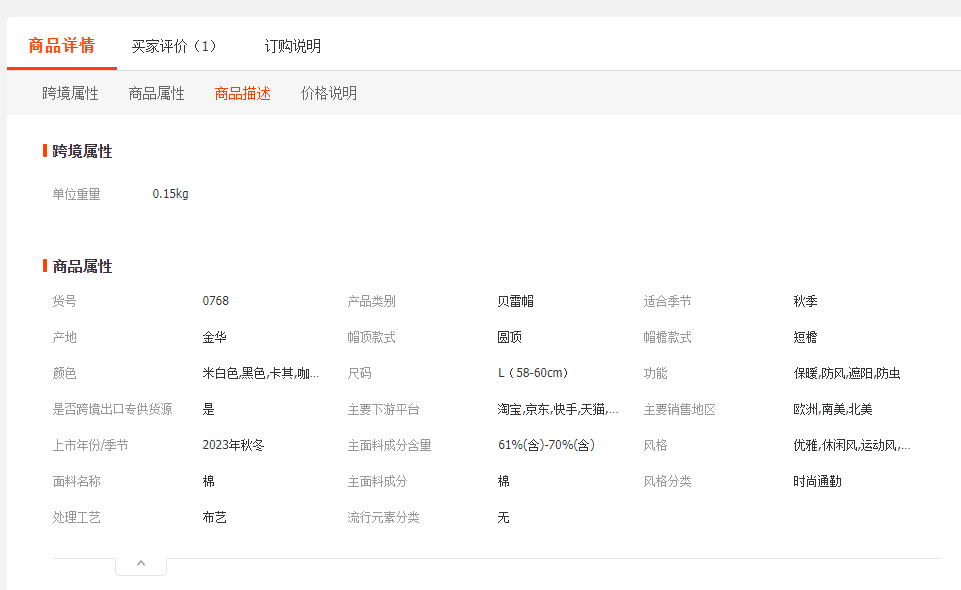
Task: Click the highlighted 商品描述 sub-tab
Action: (242, 93)
